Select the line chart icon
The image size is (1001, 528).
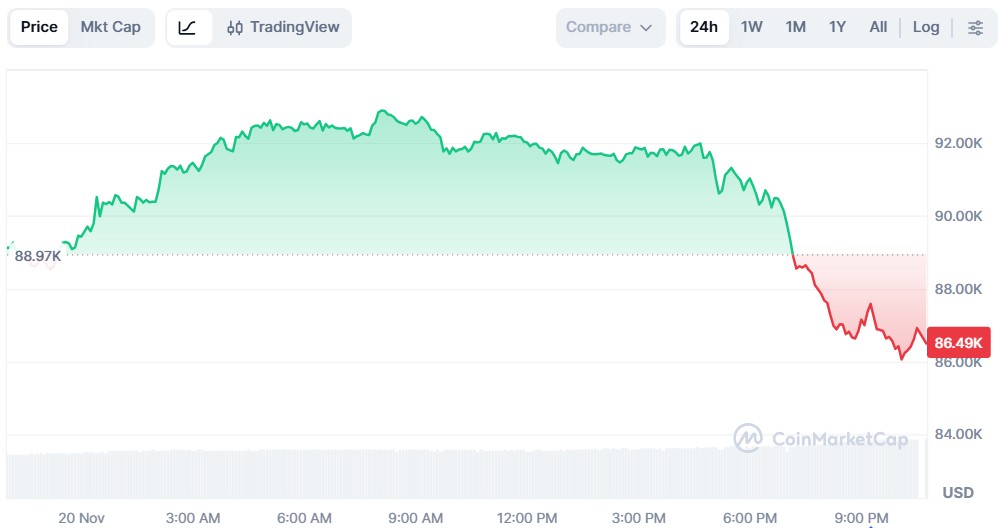click(188, 28)
